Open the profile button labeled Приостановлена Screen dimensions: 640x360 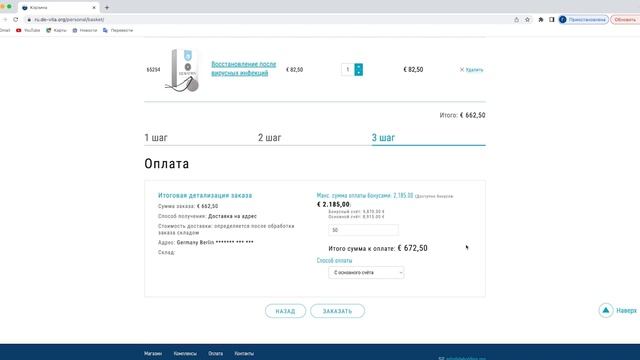coord(583,20)
